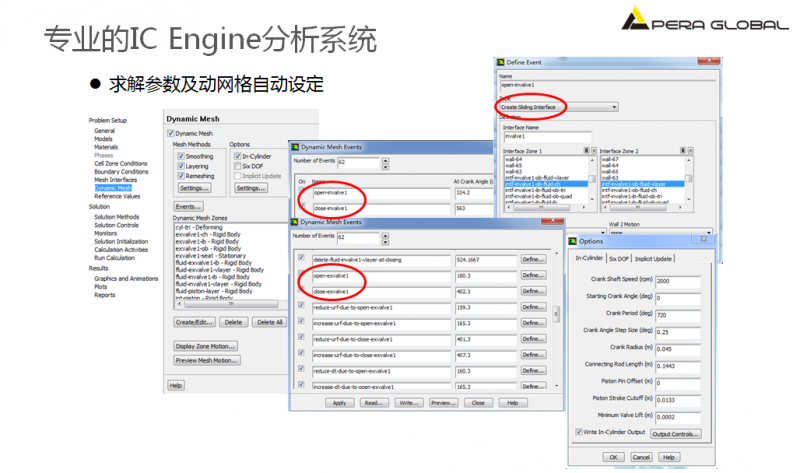Click Cancel in the Options dialog
The width and height of the screenshot is (800, 473).
tap(641, 457)
